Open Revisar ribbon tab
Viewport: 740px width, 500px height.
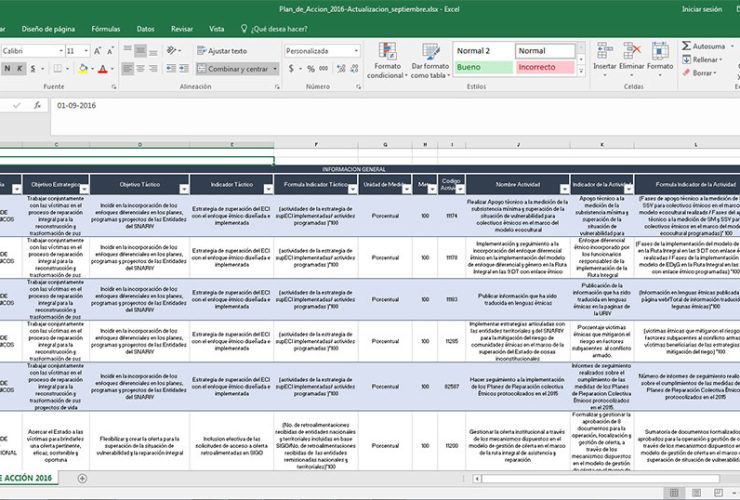pyautogui.click(x=182, y=29)
